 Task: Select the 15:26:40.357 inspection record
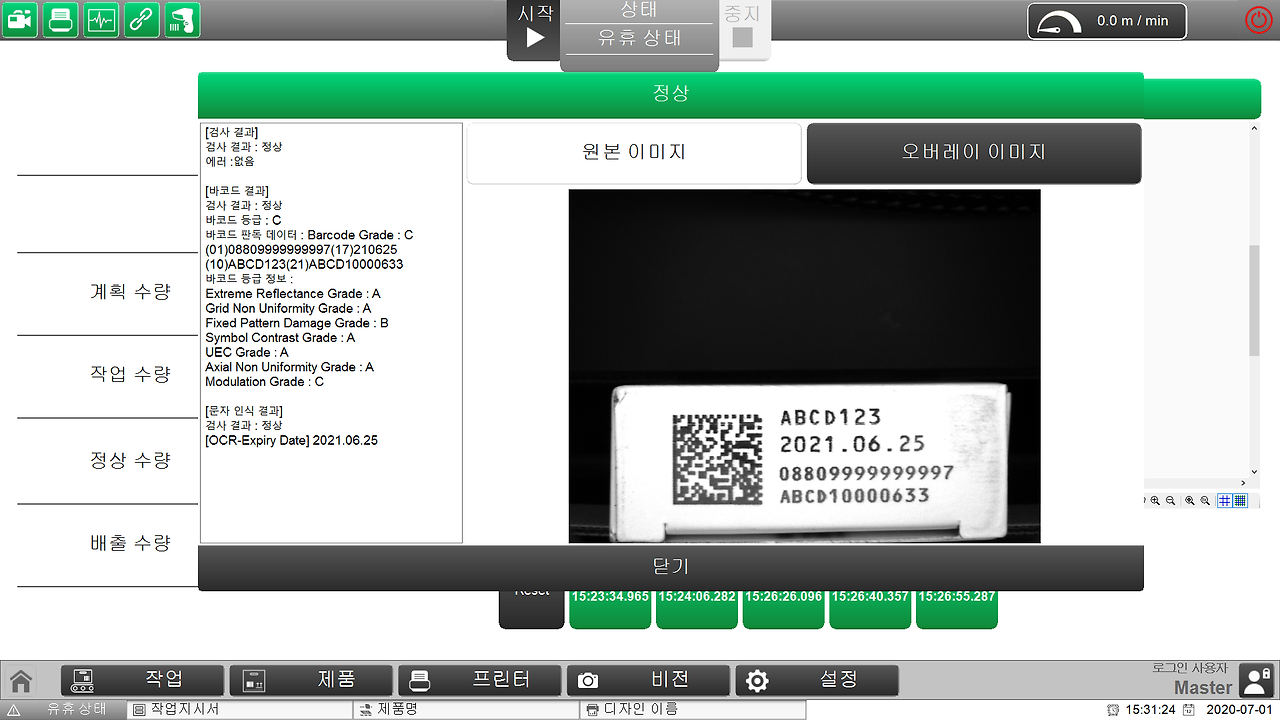point(870,609)
